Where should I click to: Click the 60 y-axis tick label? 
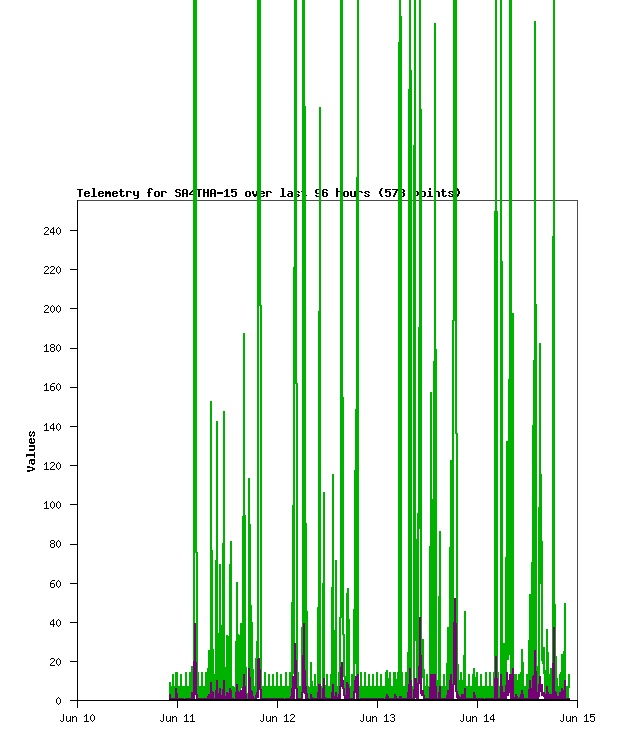[x=55, y=584]
